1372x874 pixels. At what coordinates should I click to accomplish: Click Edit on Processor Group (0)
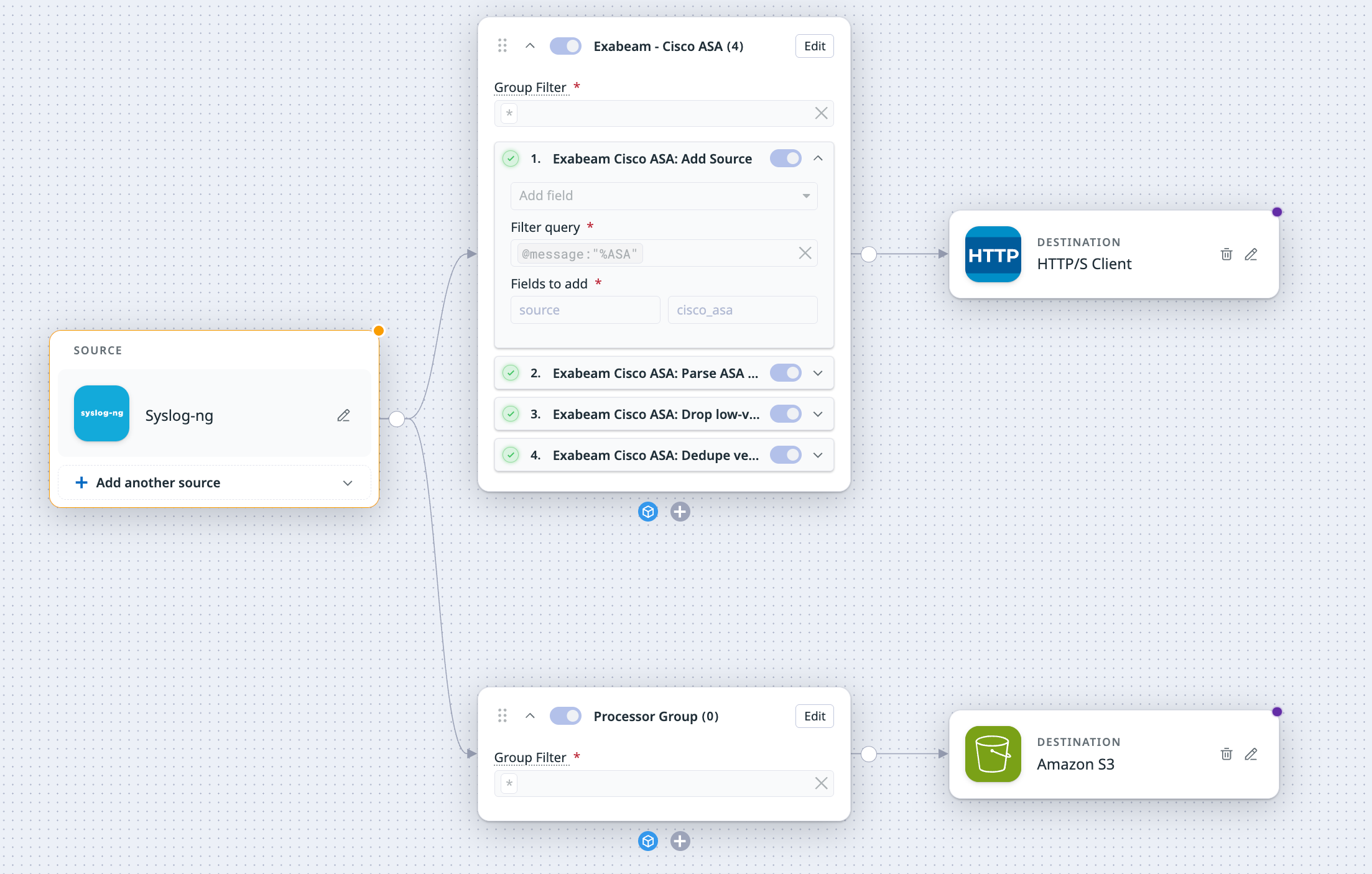click(x=814, y=716)
